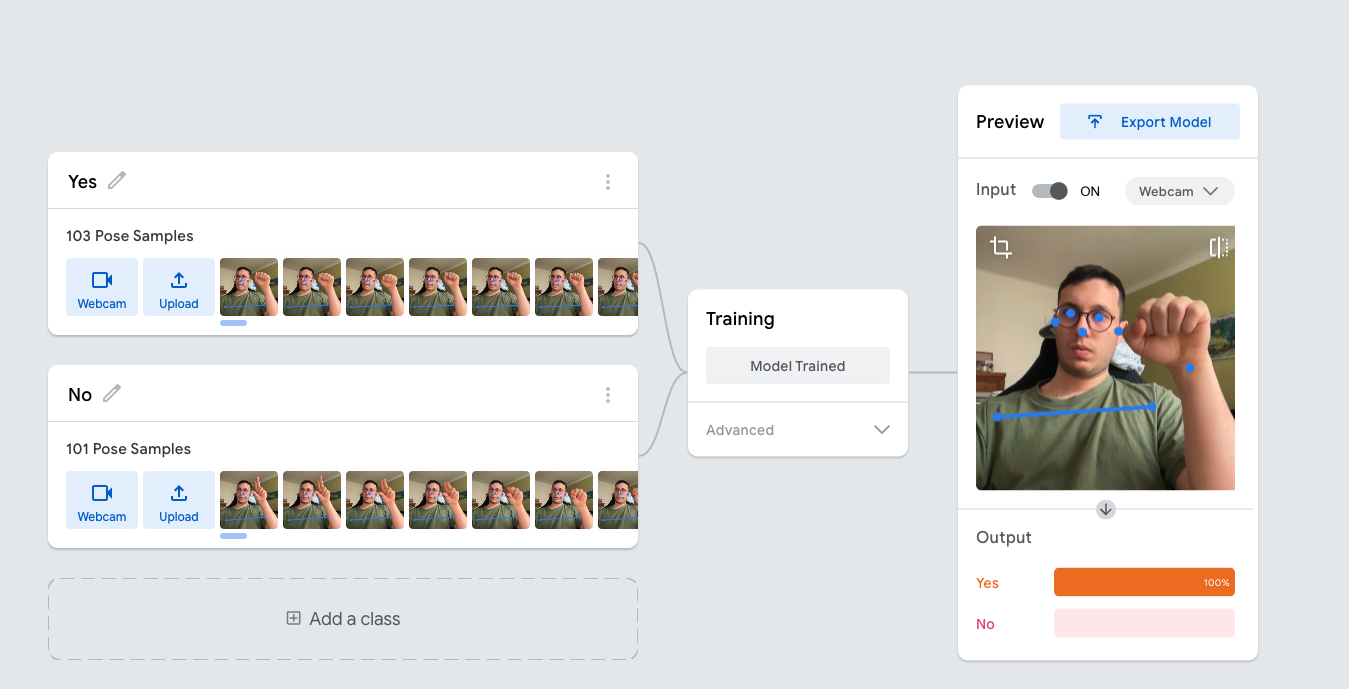This screenshot has width=1349, height=689.
Task: Open the No class three-dot options menu
Action: [608, 395]
